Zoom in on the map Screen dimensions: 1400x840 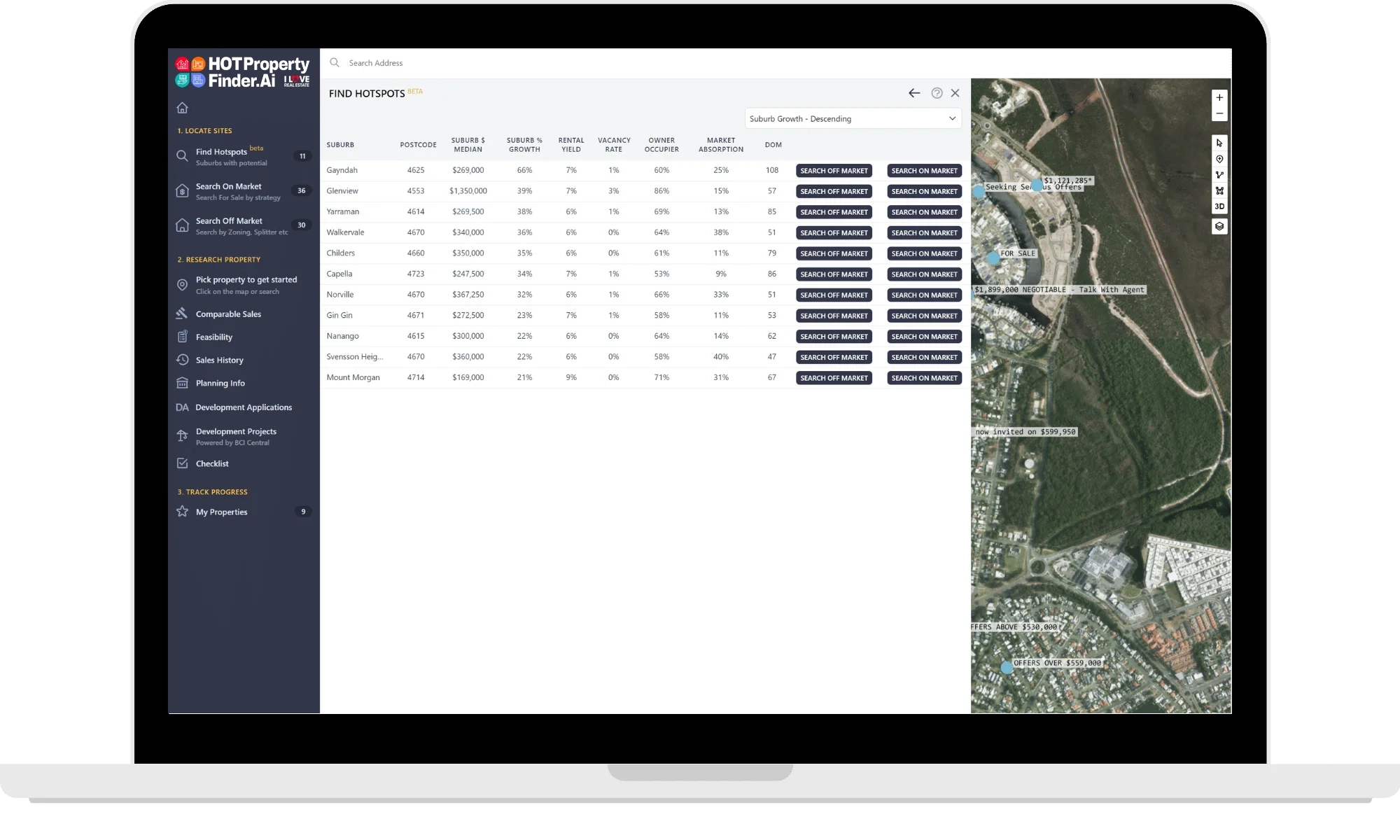1219,98
